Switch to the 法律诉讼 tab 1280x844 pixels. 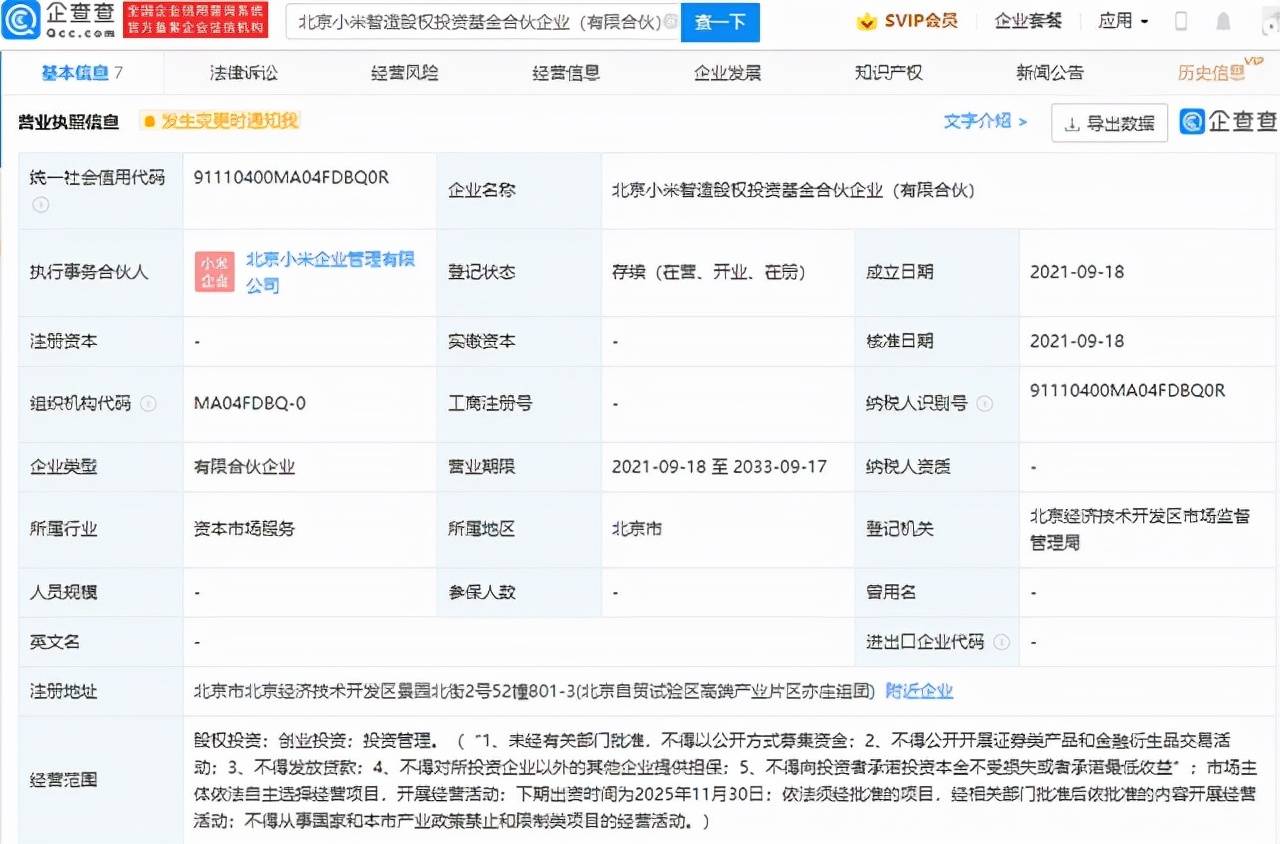point(243,73)
